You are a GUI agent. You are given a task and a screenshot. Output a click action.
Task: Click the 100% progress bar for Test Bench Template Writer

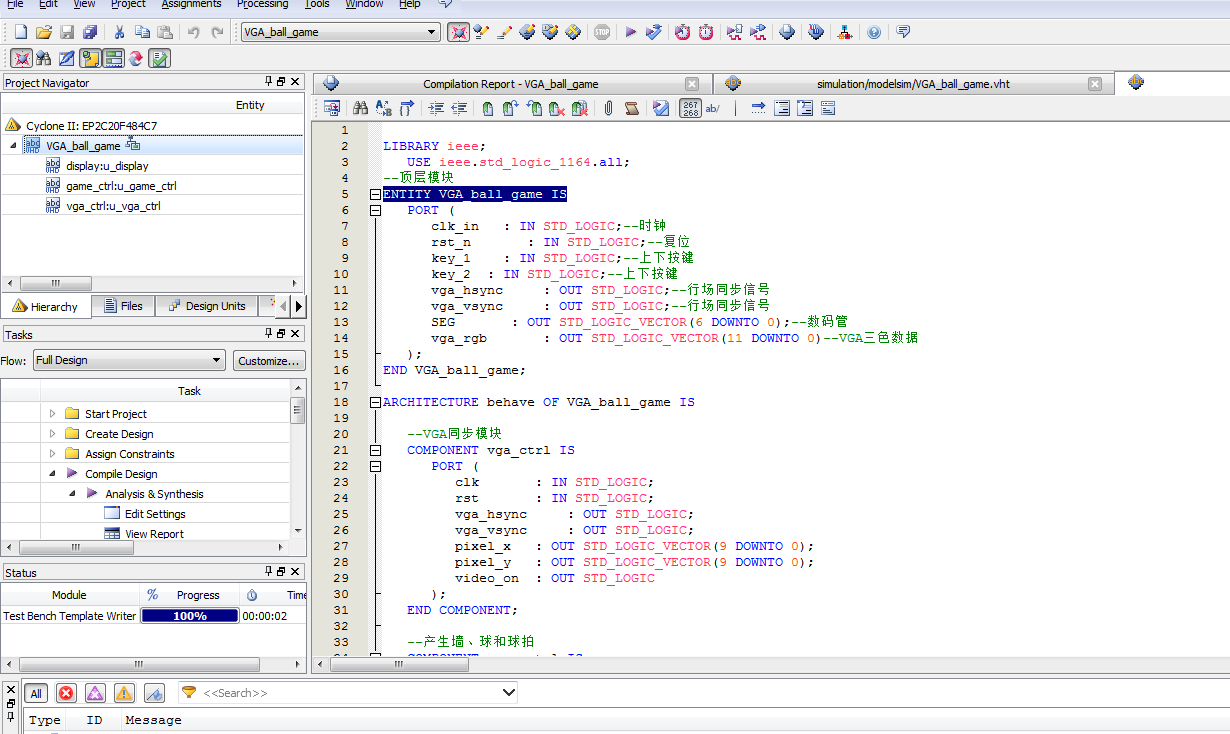point(190,616)
